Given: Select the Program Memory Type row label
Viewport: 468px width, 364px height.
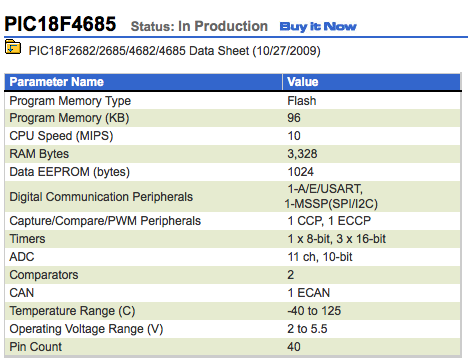Looking at the screenshot, I should pos(70,101).
